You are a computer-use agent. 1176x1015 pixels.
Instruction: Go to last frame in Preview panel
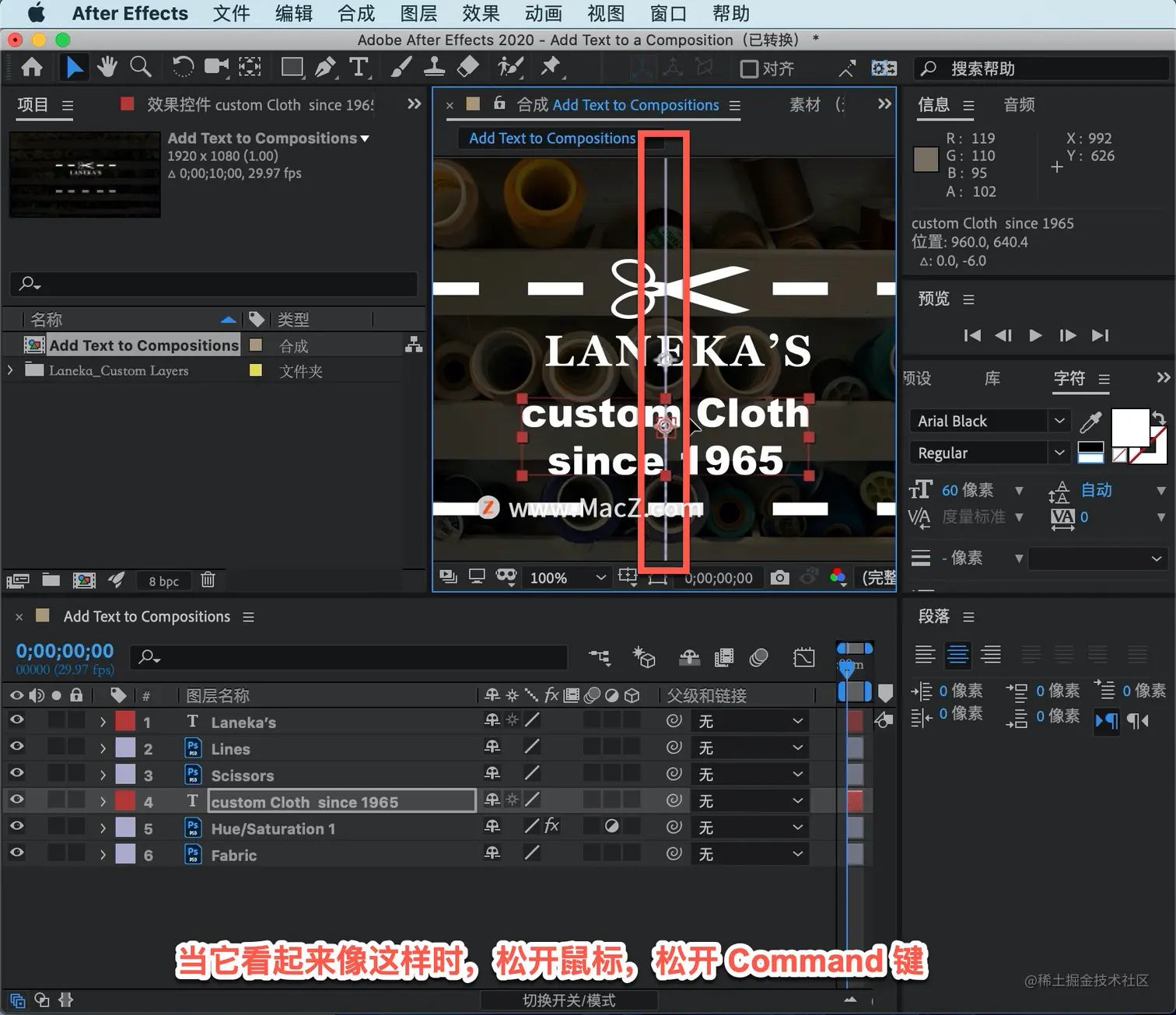pyautogui.click(x=1100, y=335)
